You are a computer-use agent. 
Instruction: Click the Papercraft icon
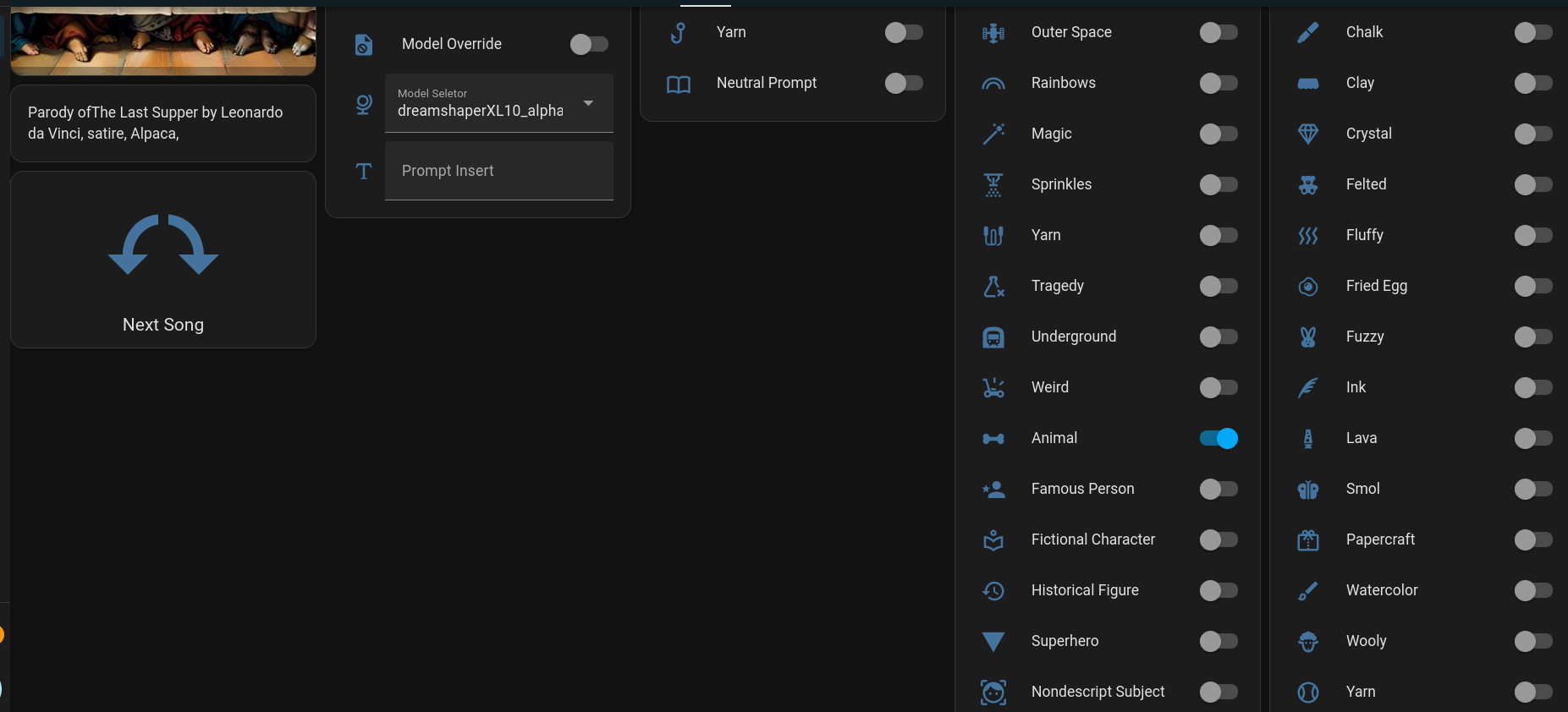1308,540
